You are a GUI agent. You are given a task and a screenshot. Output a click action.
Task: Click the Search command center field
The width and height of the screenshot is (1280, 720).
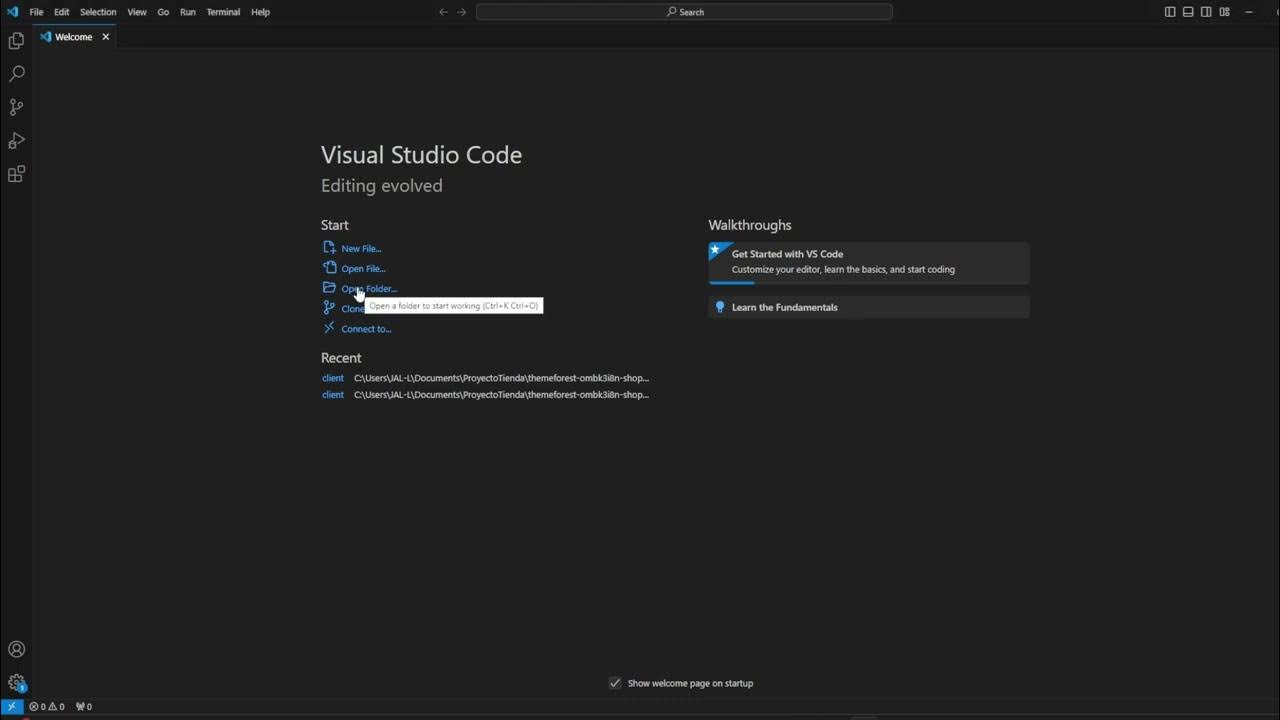click(x=684, y=12)
